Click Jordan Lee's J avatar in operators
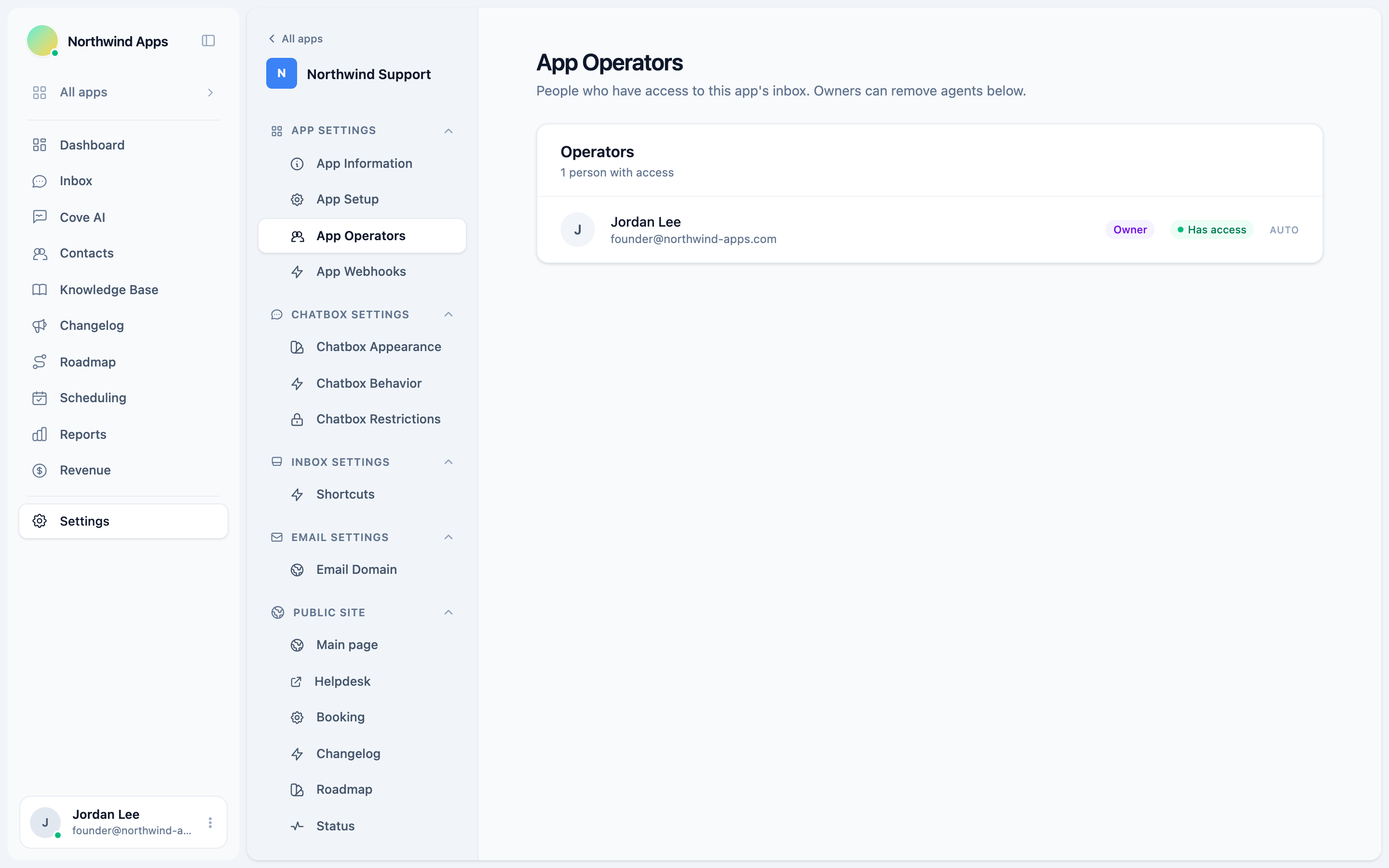The height and width of the screenshot is (868, 1389). click(577, 230)
